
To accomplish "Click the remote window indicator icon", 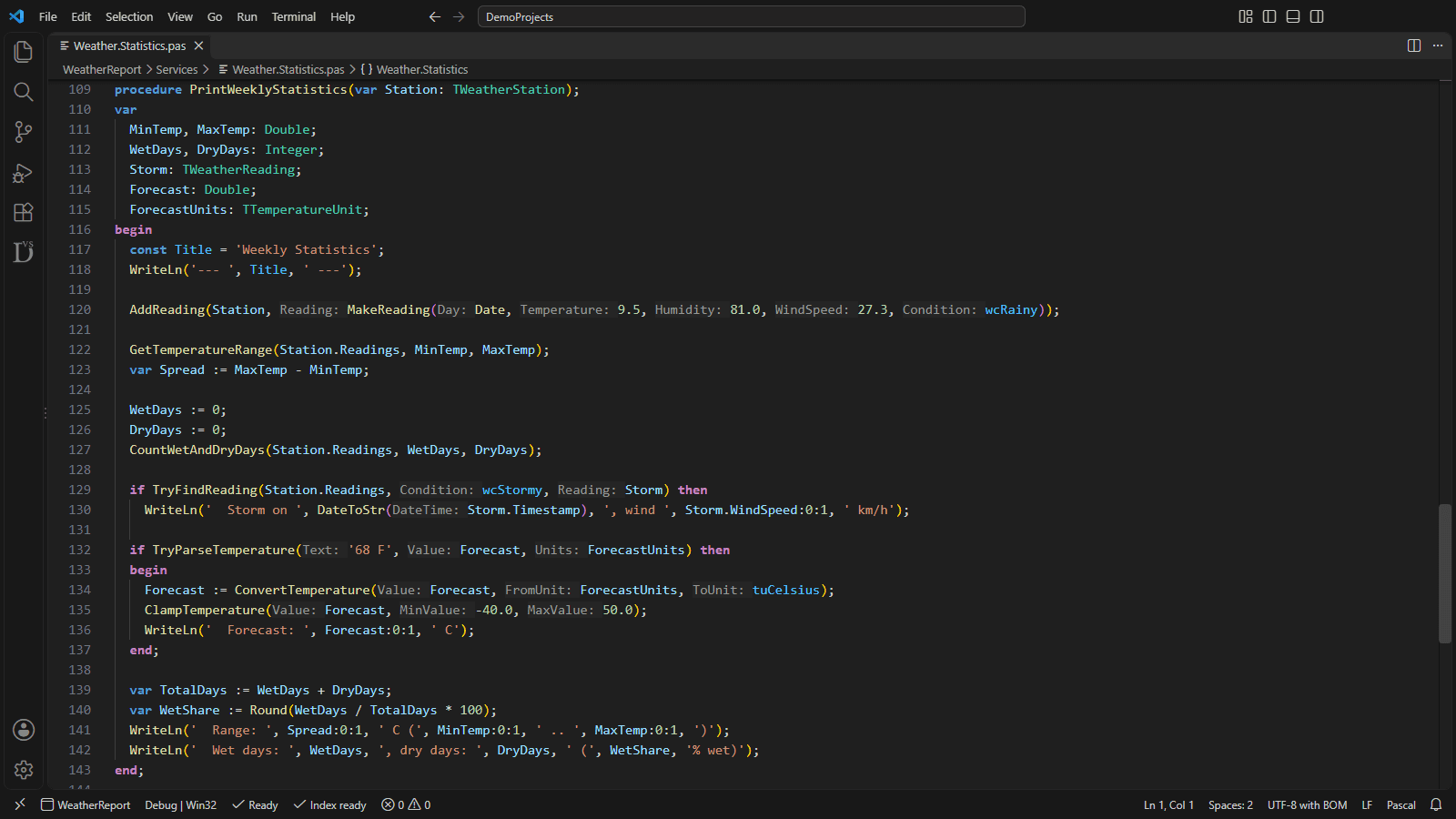I will 20,804.
